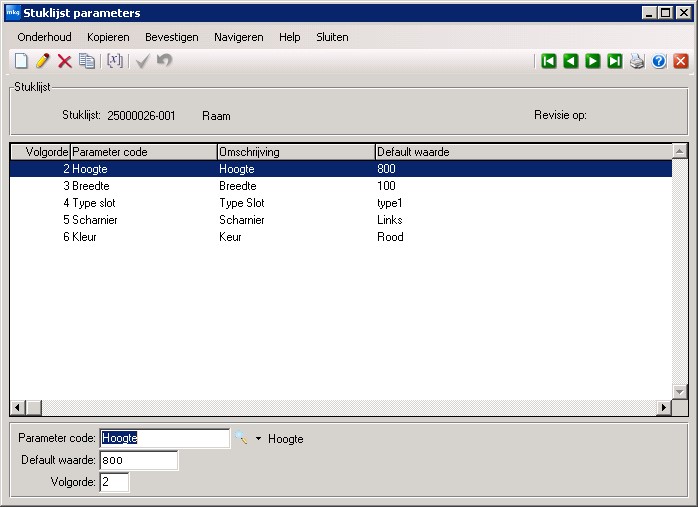Image resolution: width=698 pixels, height=507 pixels.
Task: Go to previous record green arrow
Action: pyautogui.click(x=571, y=61)
